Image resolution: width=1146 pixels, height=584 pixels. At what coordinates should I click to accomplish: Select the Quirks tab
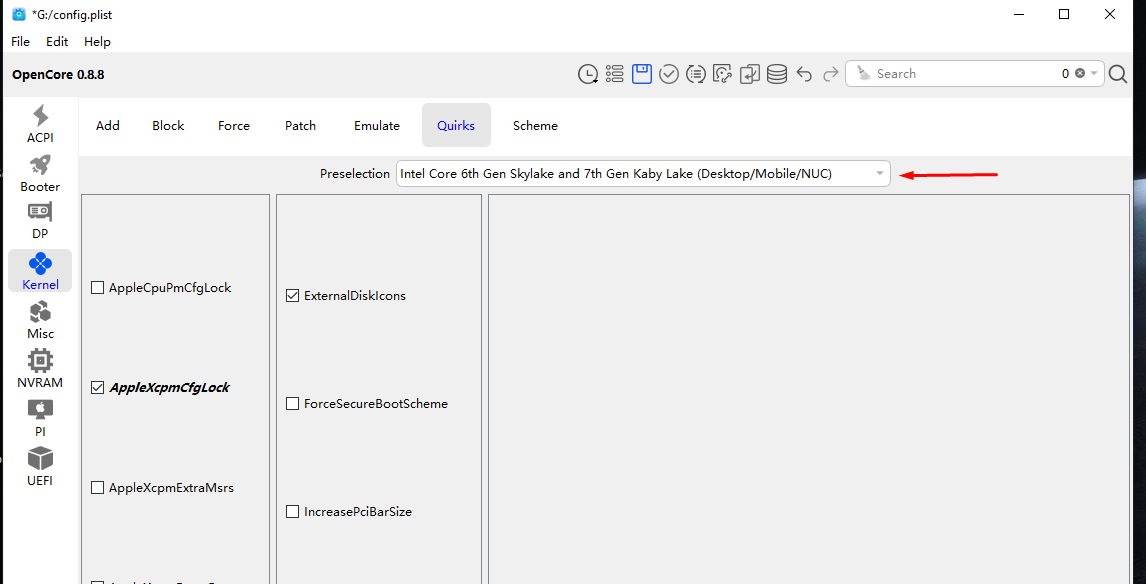point(456,126)
